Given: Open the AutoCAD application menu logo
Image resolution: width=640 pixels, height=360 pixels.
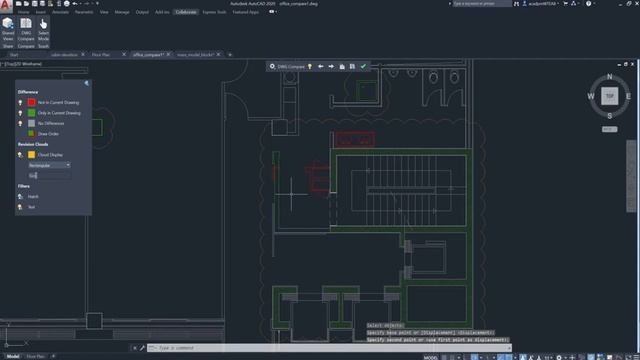Looking at the screenshot, I should pyautogui.click(x=5, y=5).
